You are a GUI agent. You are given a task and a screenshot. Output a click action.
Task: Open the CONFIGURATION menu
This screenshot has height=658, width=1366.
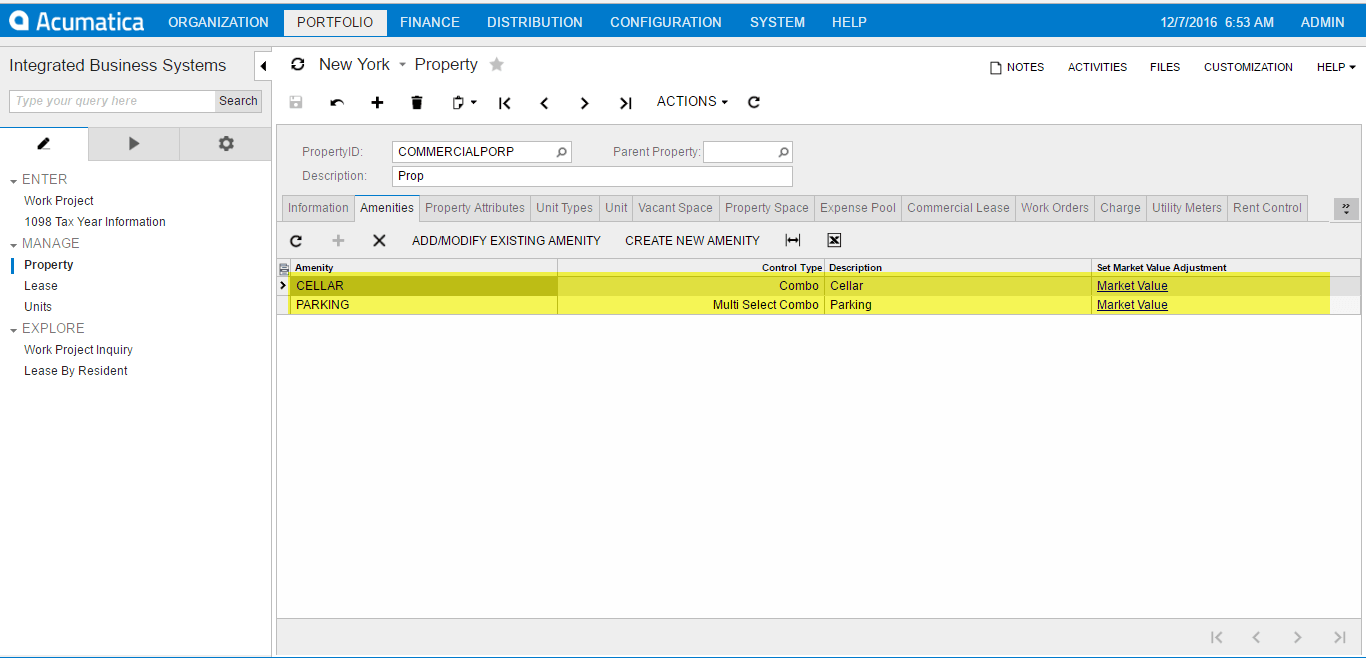(666, 22)
